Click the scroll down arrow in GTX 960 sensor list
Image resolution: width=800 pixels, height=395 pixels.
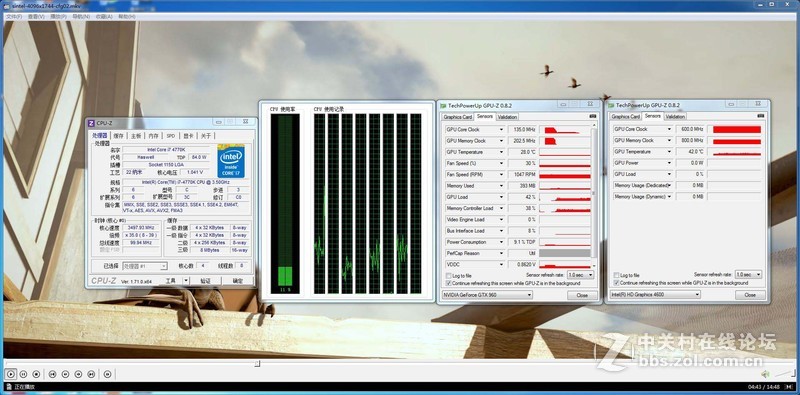[593, 266]
